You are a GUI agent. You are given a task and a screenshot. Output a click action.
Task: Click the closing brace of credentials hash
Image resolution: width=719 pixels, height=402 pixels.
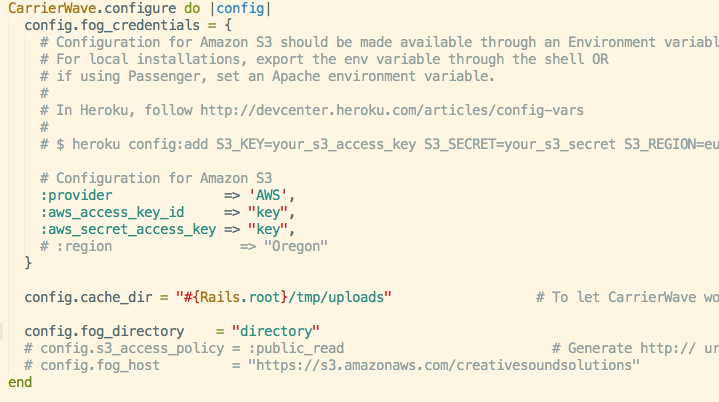point(28,263)
